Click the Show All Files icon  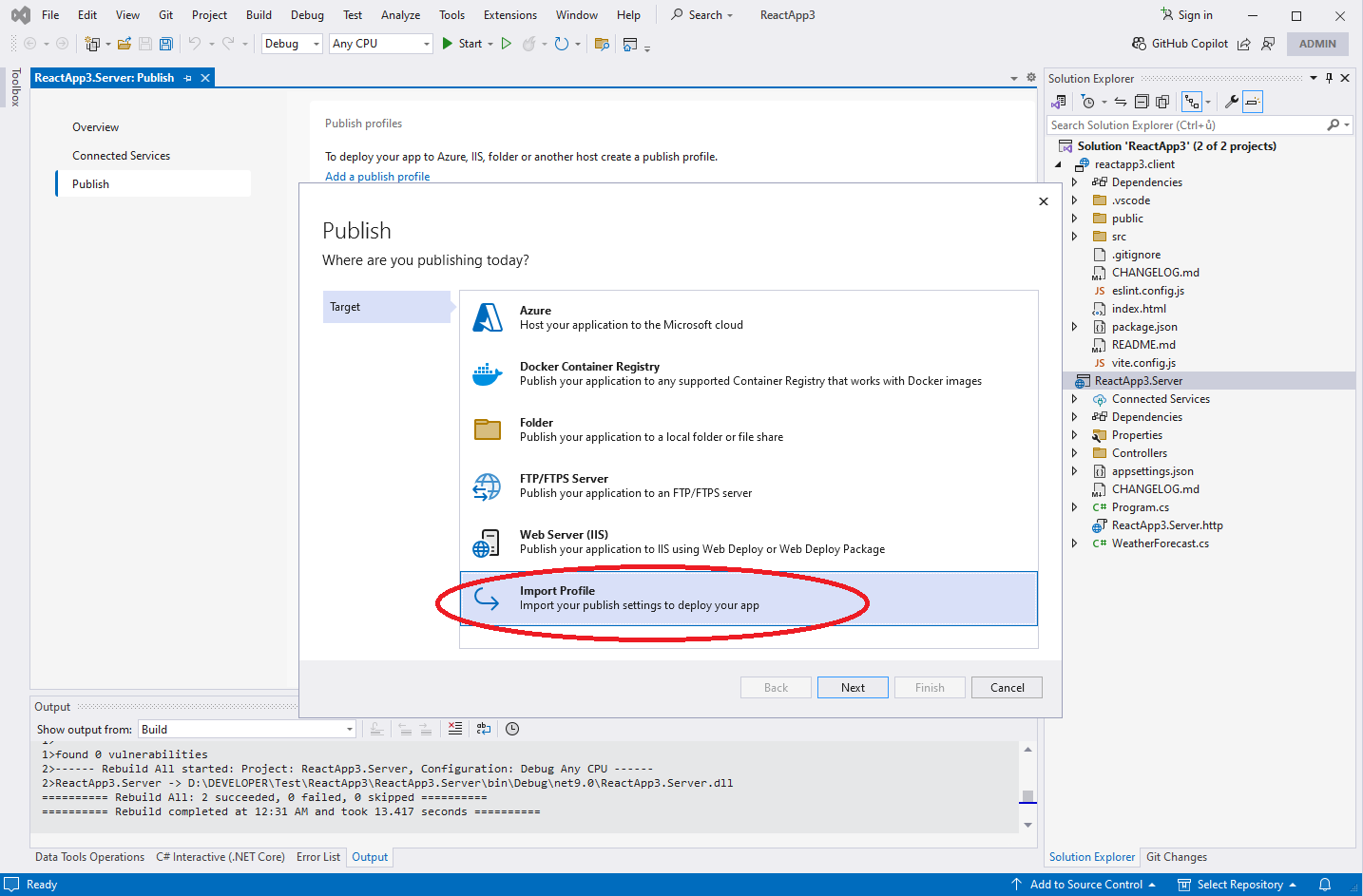(x=1162, y=102)
